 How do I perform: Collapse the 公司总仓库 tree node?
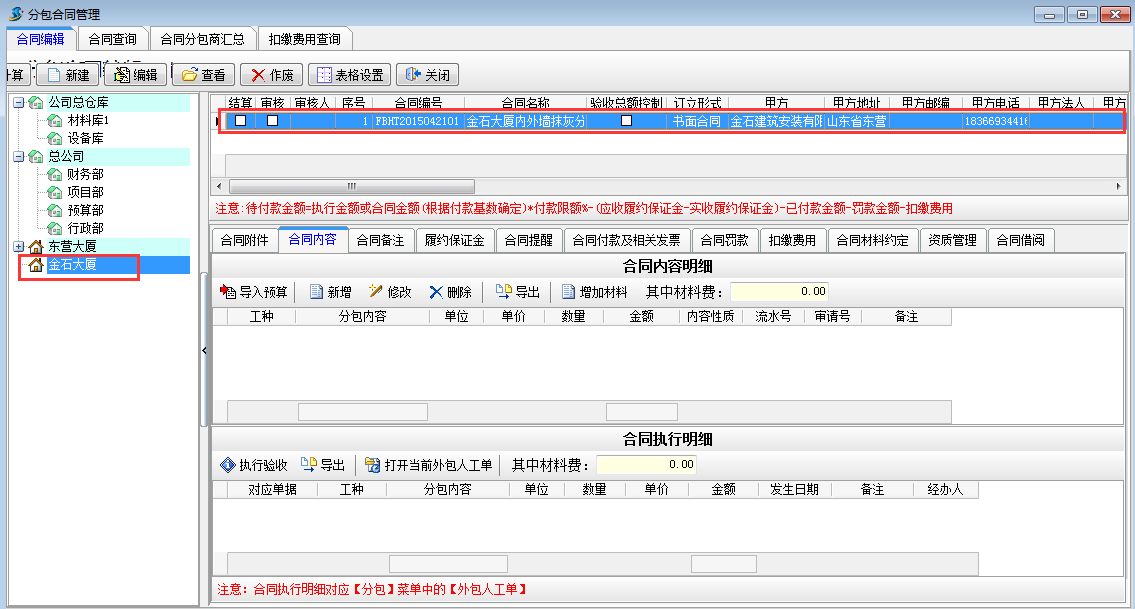coord(18,103)
